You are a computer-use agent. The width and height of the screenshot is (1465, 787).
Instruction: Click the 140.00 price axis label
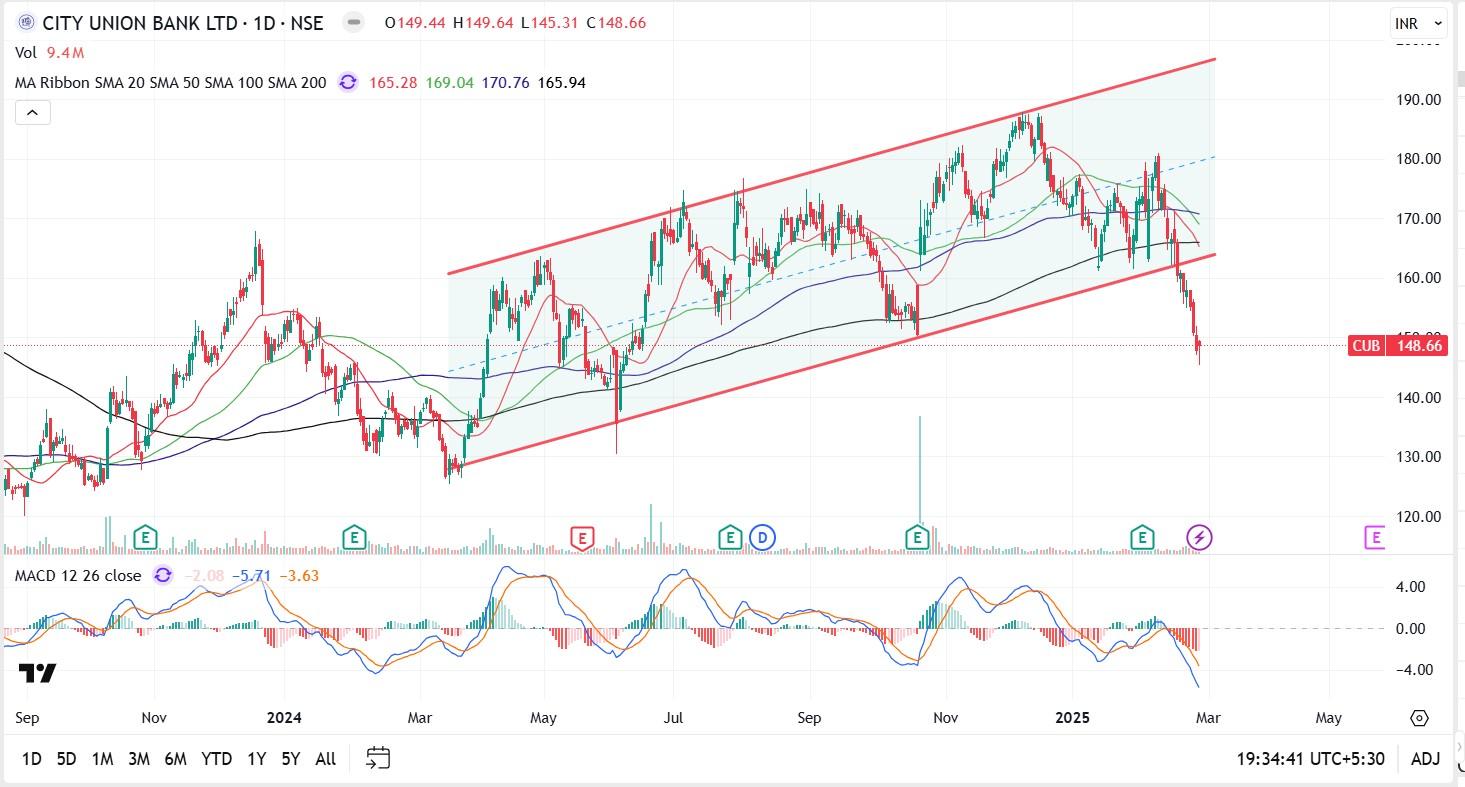(1419, 397)
